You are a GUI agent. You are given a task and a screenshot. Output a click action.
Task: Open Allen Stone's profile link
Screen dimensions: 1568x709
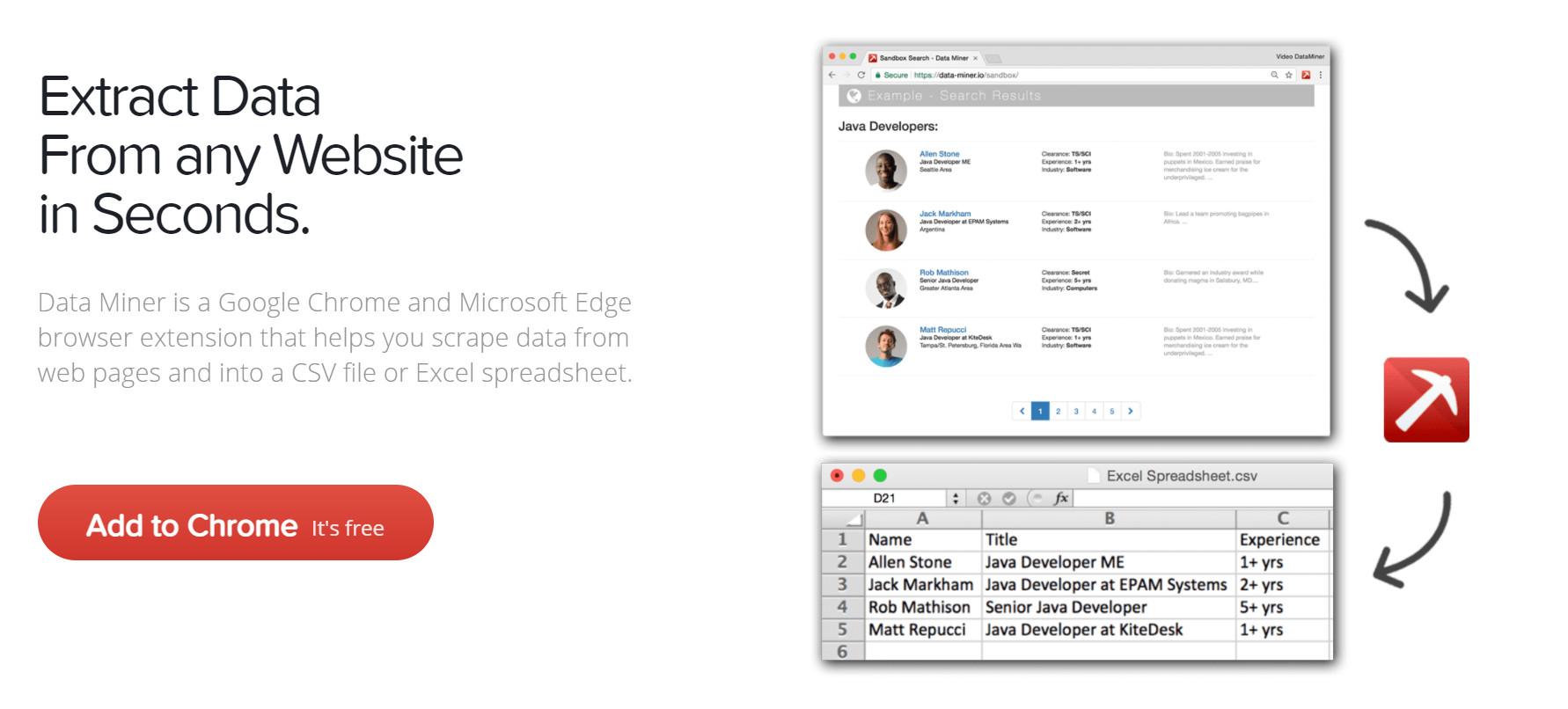click(940, 154)
